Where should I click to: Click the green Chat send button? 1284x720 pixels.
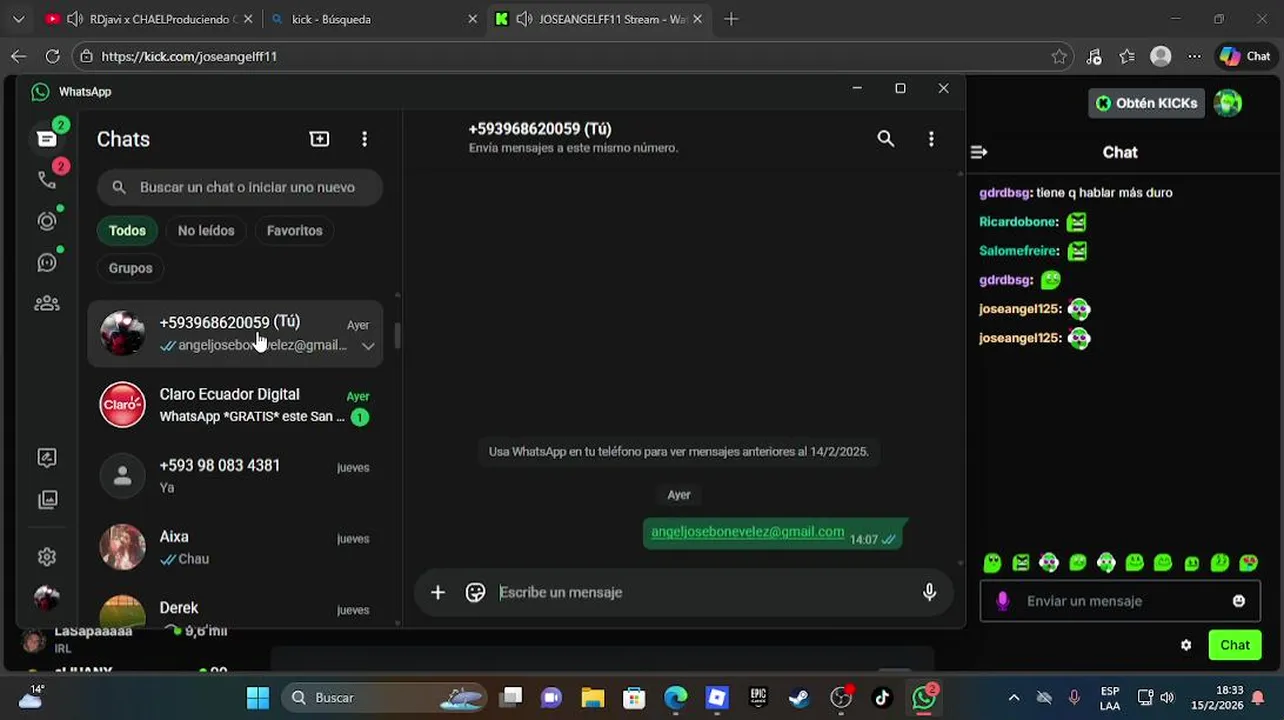1234,645
